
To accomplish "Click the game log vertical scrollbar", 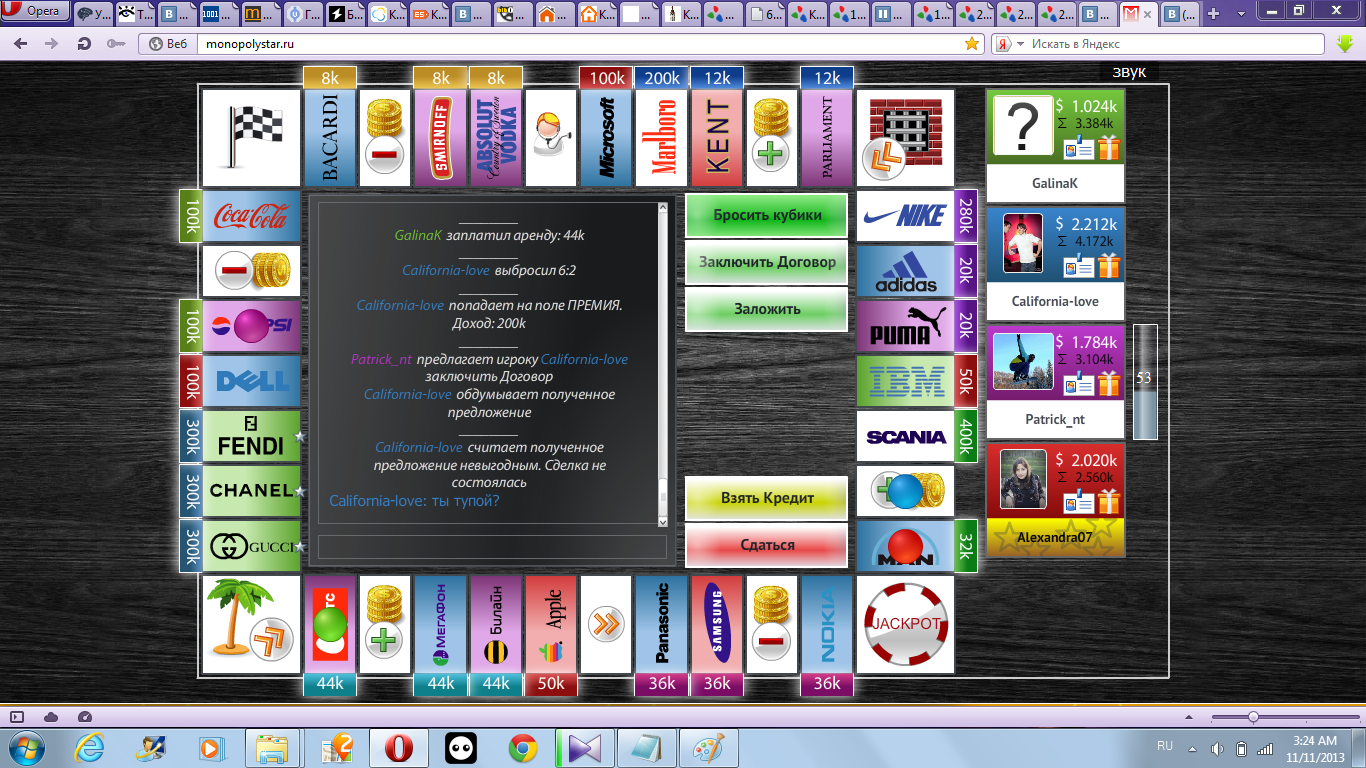I will point(662,364).
